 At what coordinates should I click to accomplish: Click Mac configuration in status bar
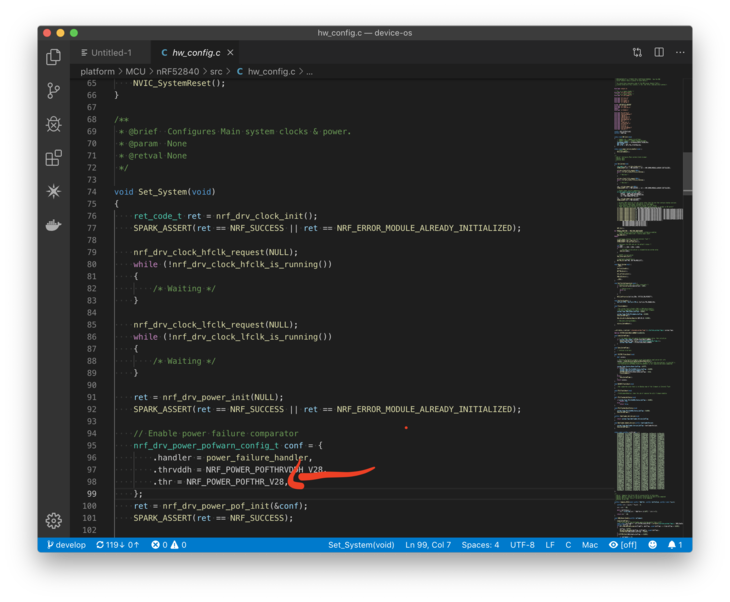pos(589,545)
